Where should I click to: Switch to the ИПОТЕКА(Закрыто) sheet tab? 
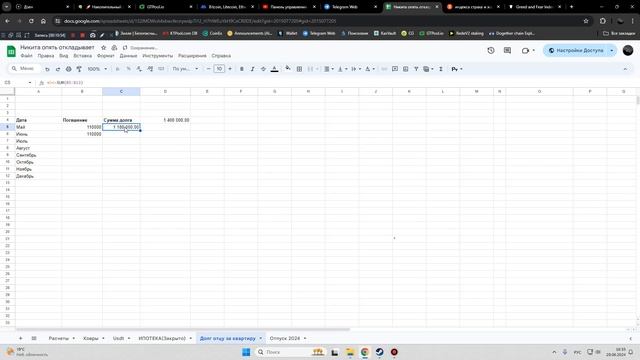coord(162,338)
